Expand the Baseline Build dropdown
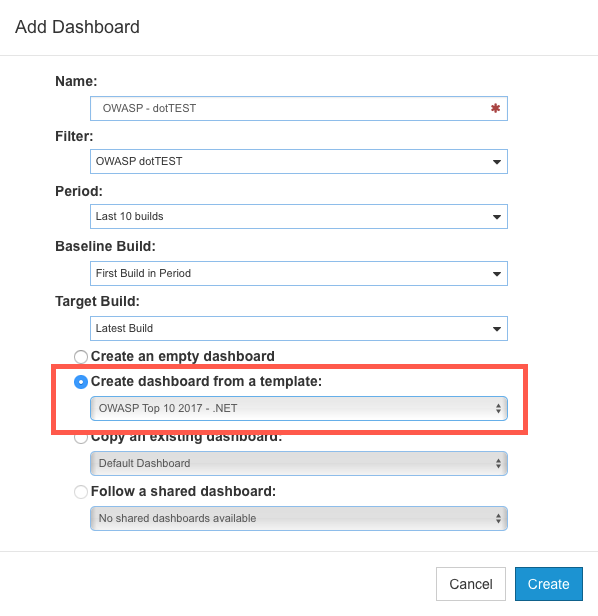 [299, 273]
